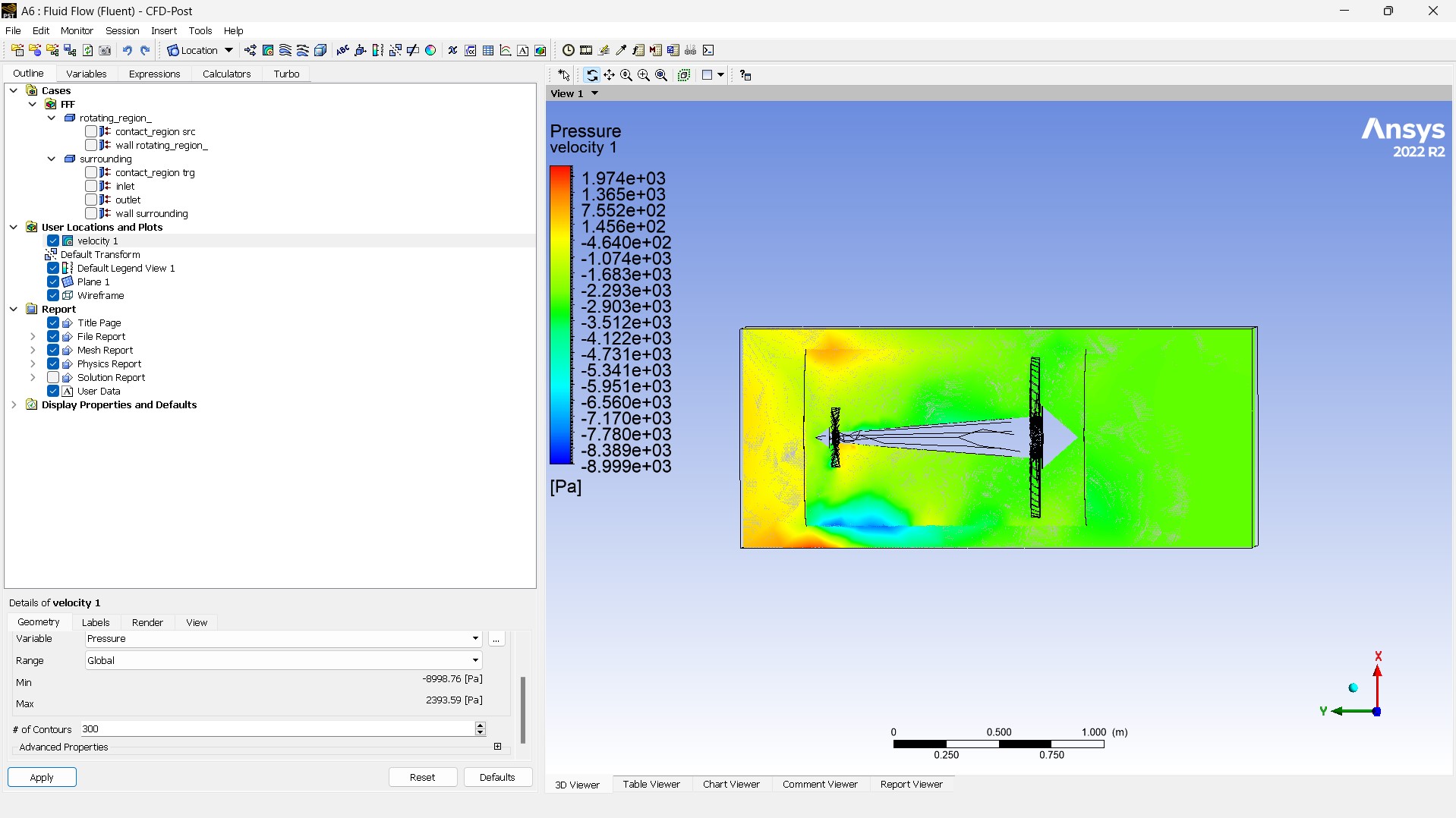Open the Command Editor icon

(708, 50)
